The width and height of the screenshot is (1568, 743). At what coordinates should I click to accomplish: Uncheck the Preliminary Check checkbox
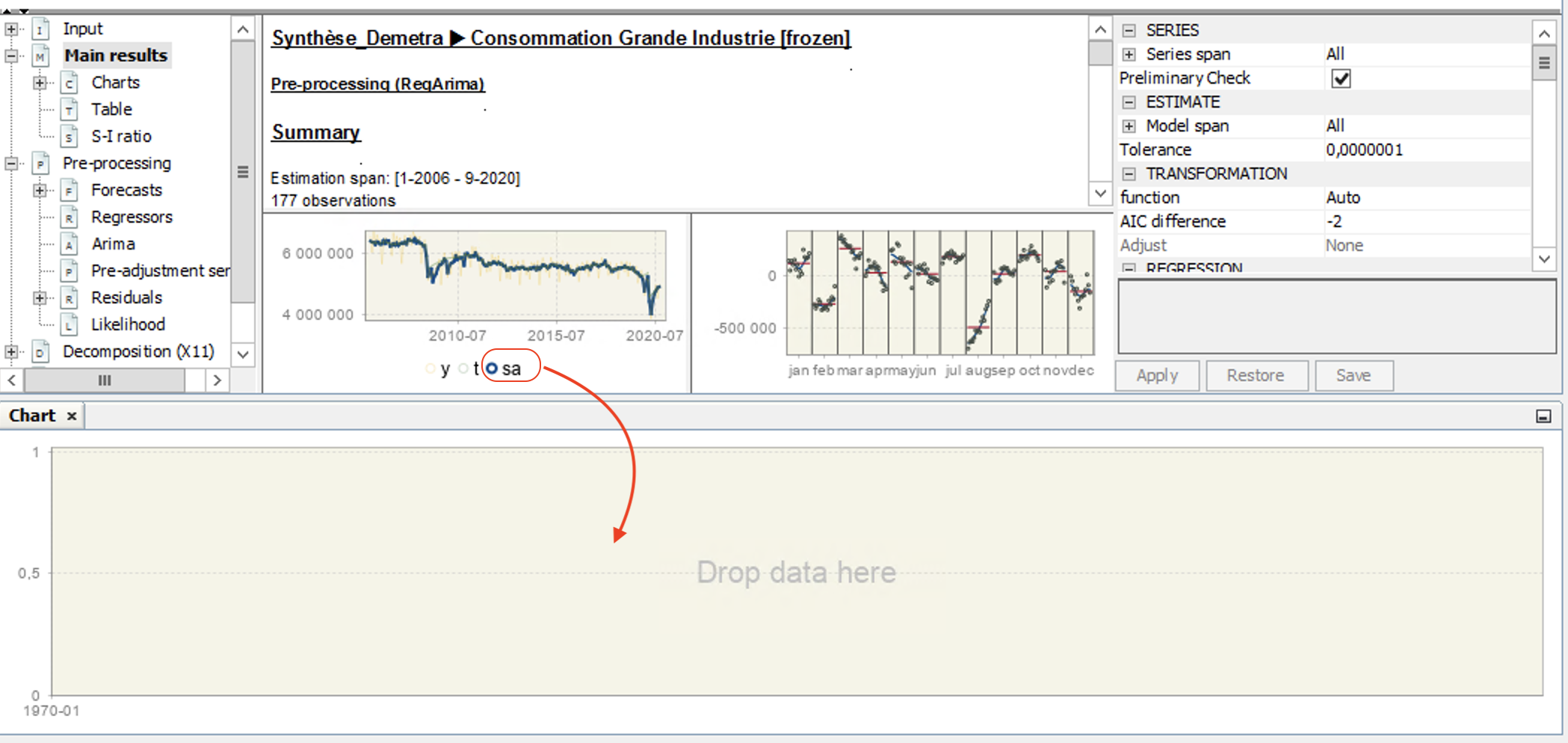pyautogui.click(x=1341, y=78)
